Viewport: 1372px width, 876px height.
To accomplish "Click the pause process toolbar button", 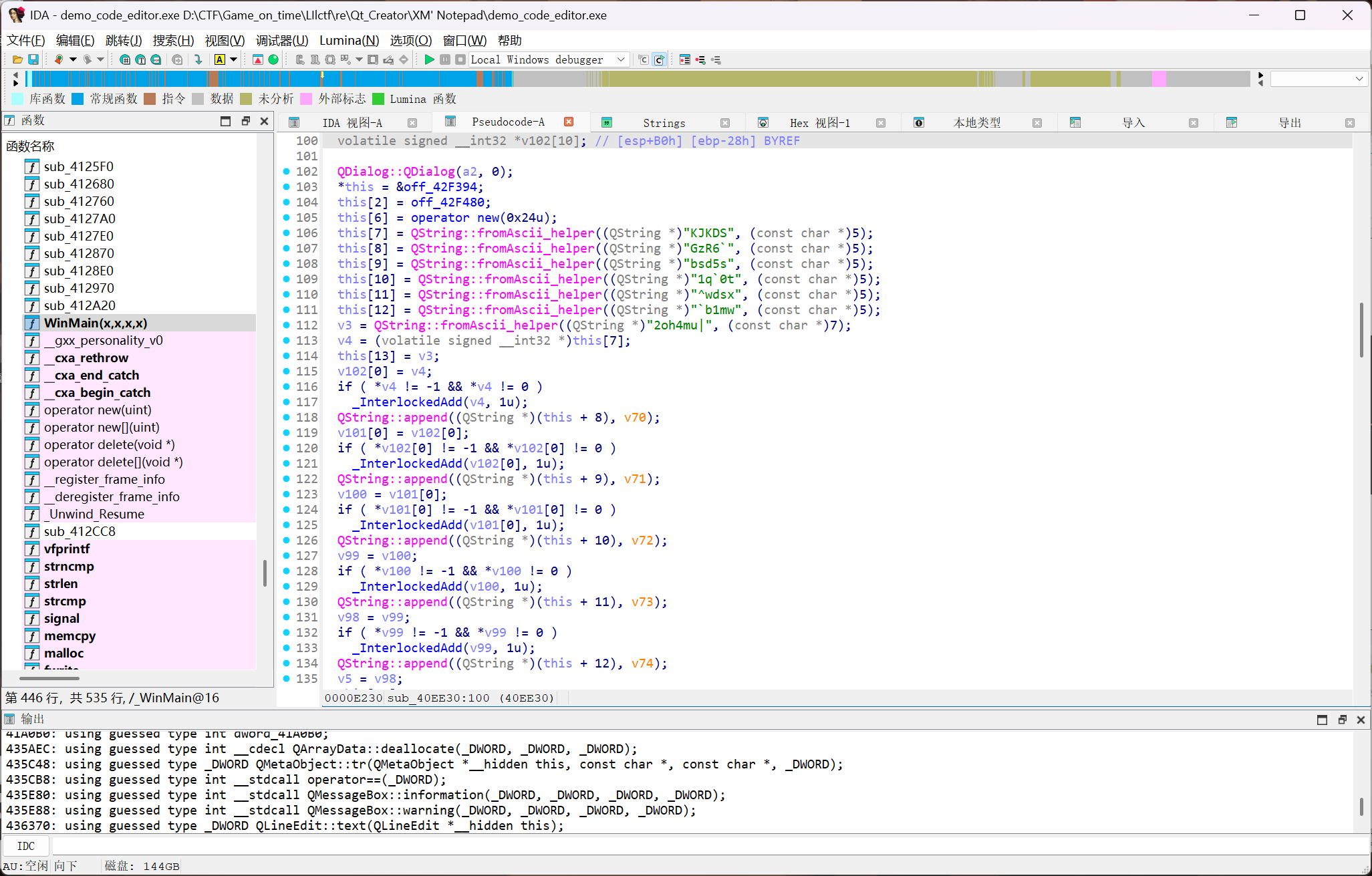I will coord(445,59).
